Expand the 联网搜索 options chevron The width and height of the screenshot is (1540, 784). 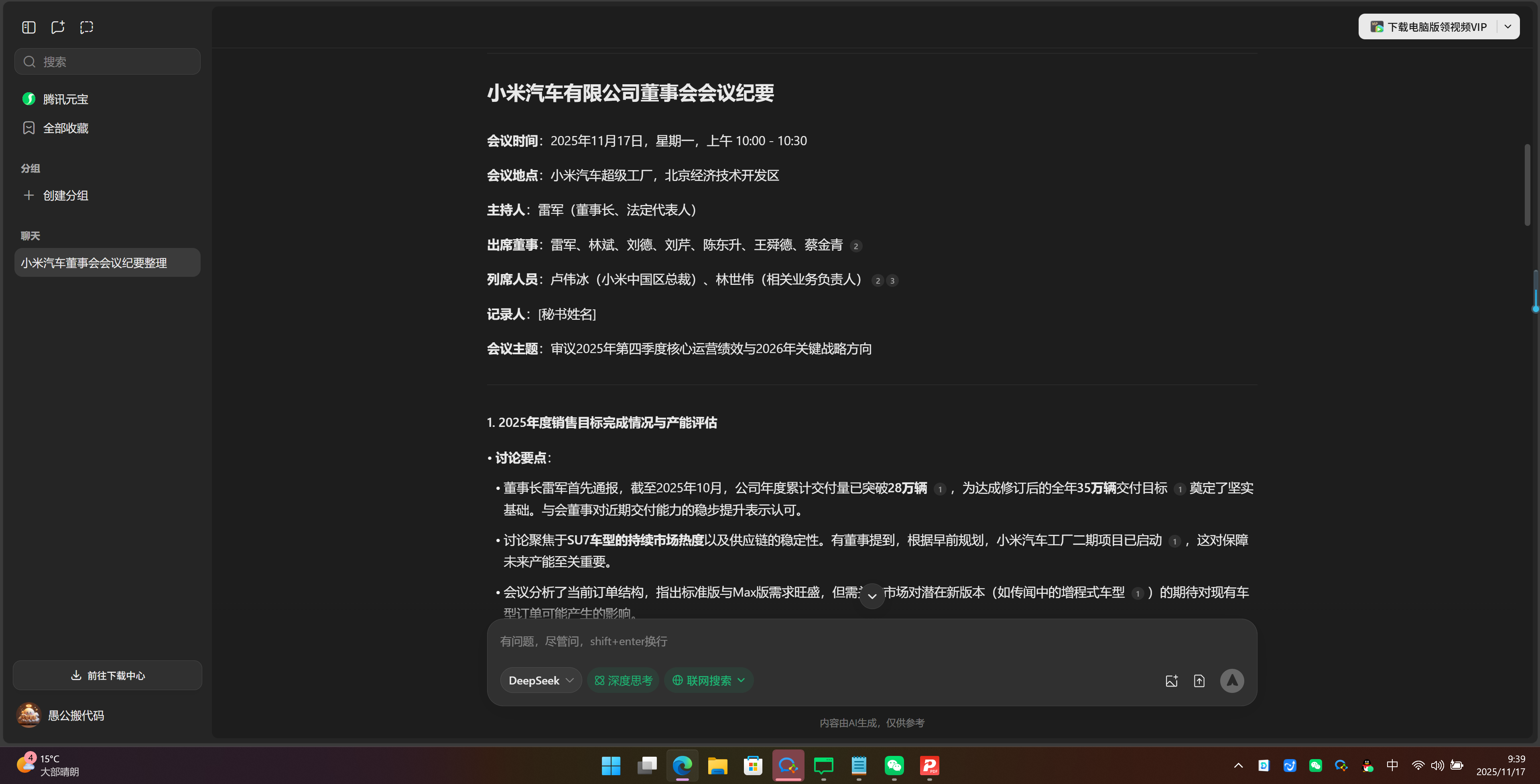coord(741,680)
